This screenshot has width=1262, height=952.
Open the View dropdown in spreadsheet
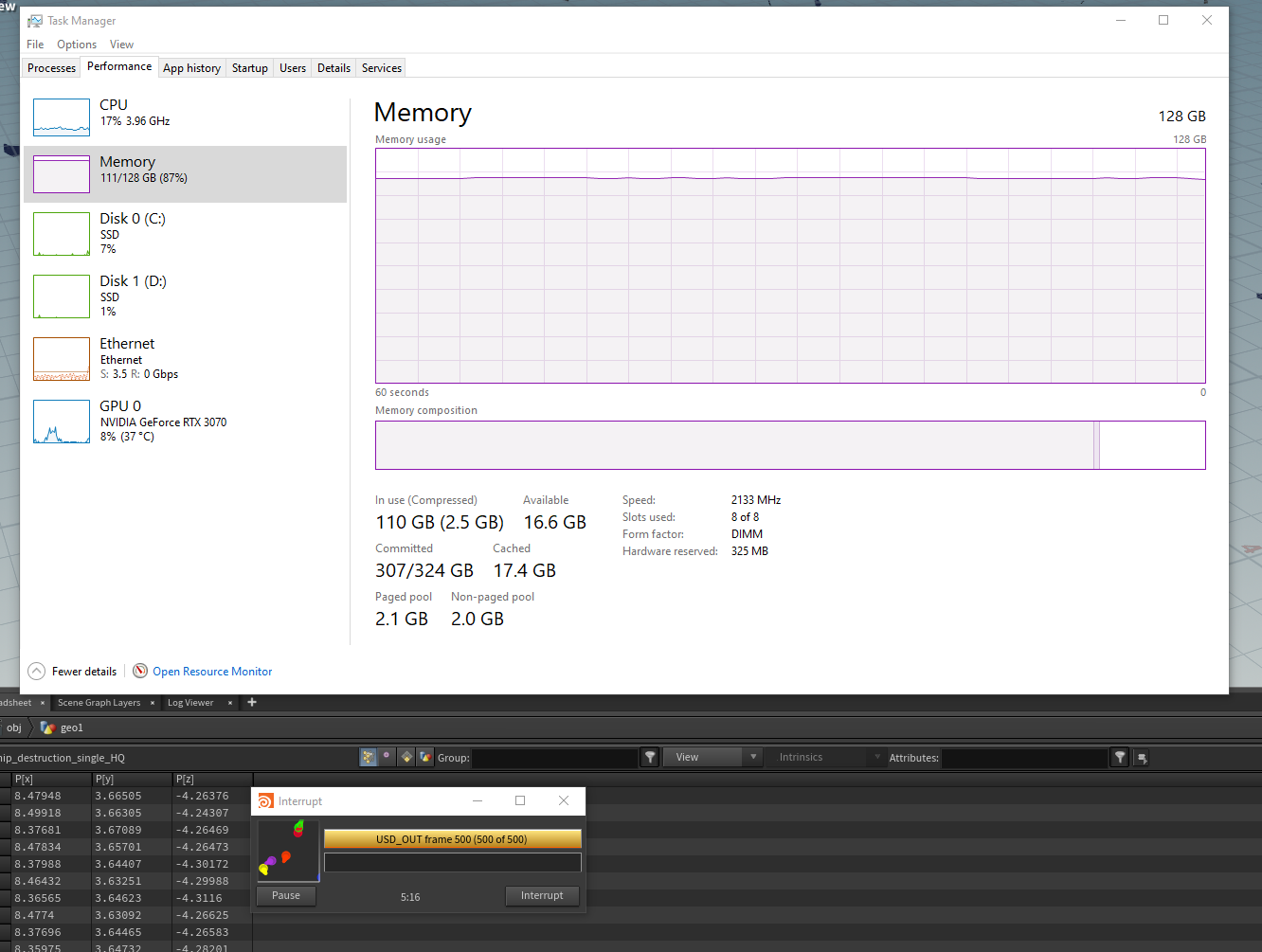(712, 757)
